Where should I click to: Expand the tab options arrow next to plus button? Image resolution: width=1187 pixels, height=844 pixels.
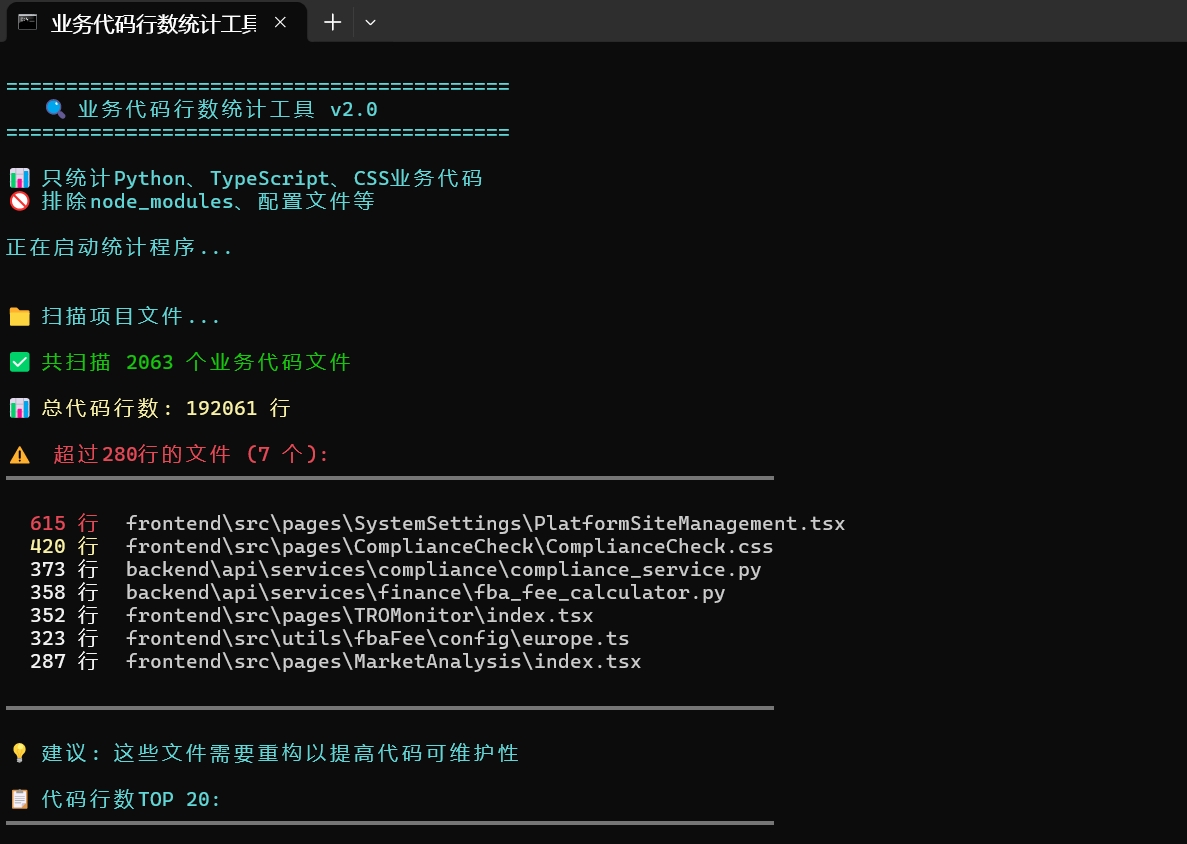coord(370,22)
